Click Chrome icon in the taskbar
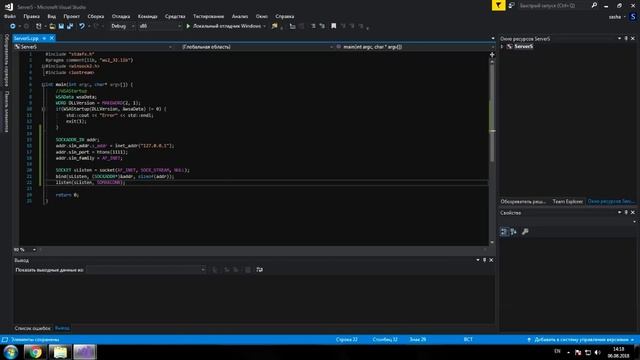This screenshot has height=360, width=640. point(35,352)
